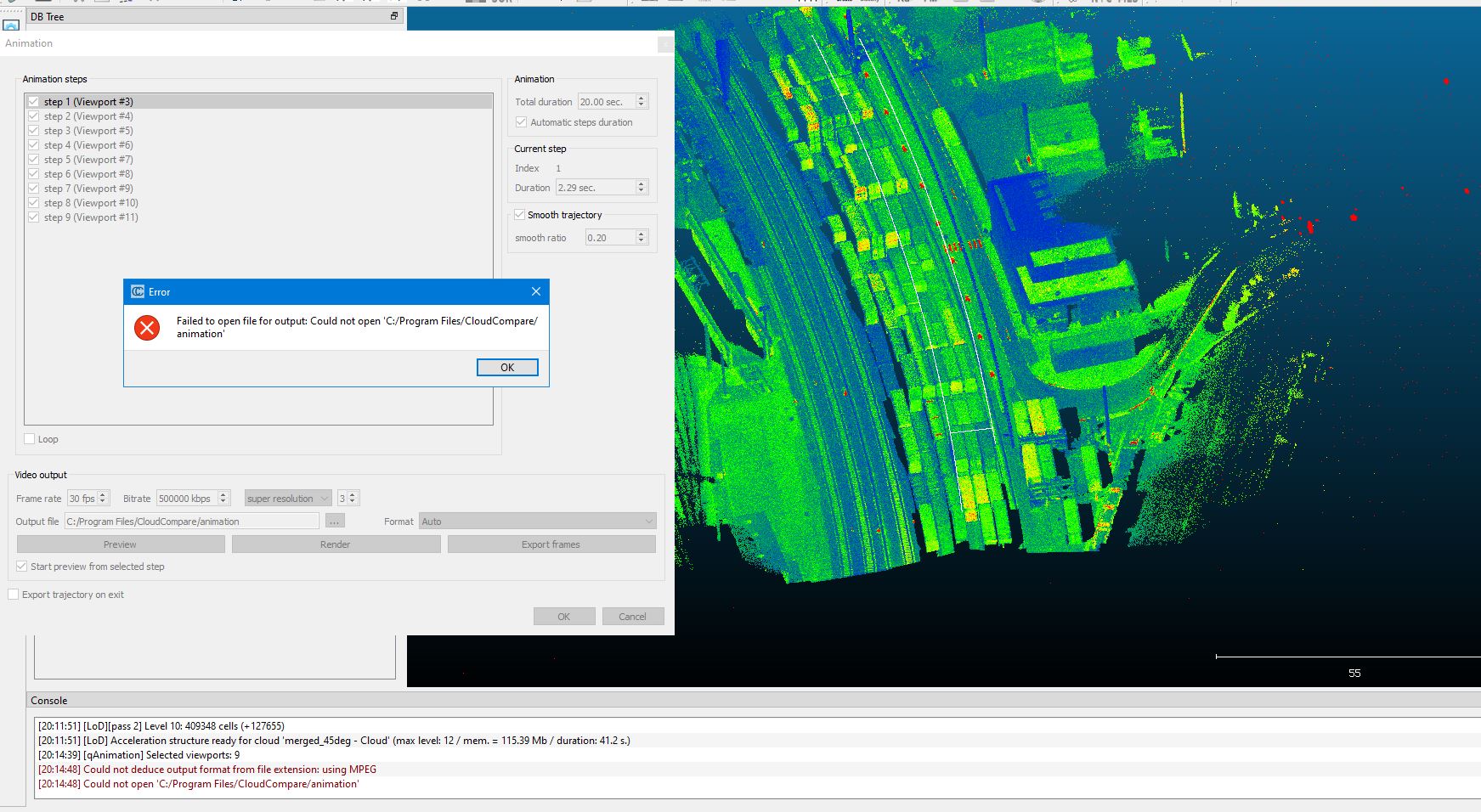Check Export trajectory on exit
Viewport: 1481px width, 812px height.
pos(14,595)
